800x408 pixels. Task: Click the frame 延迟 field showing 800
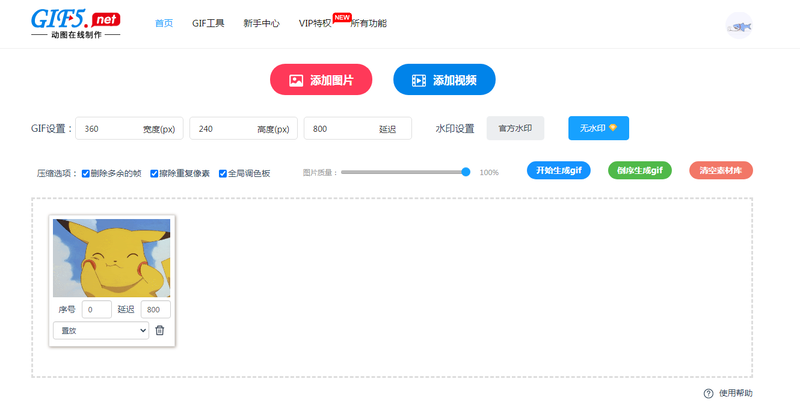pos(156,310)
